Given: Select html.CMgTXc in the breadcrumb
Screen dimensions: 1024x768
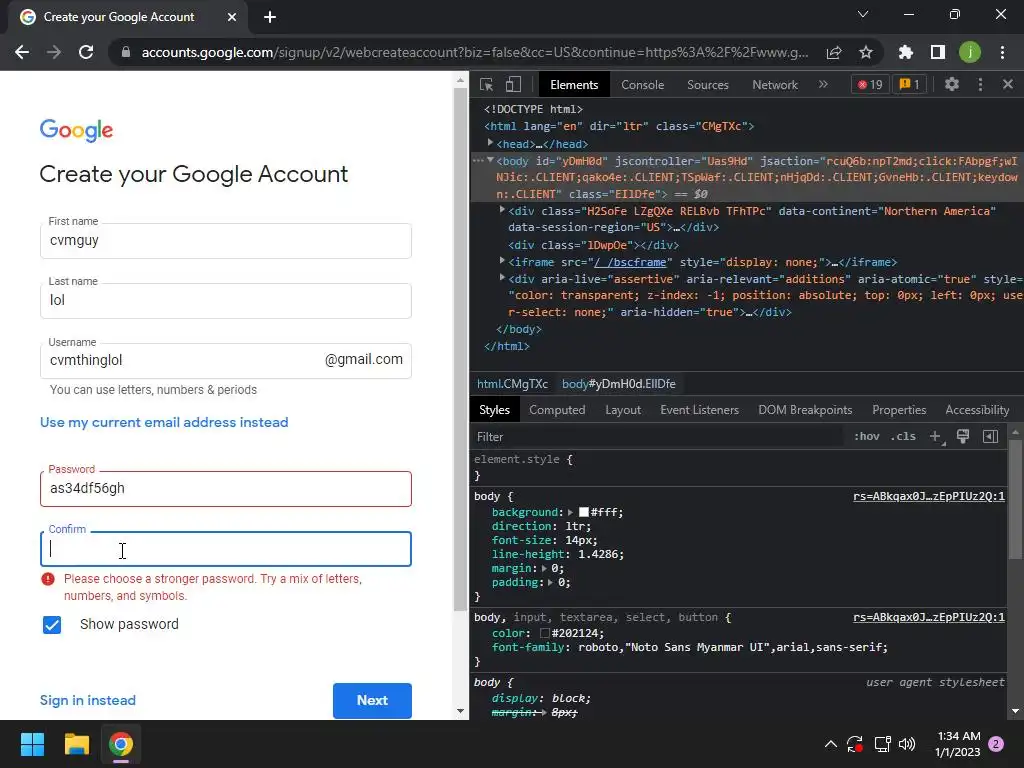Looking at the screenshot, I should [x=512, y=384].
